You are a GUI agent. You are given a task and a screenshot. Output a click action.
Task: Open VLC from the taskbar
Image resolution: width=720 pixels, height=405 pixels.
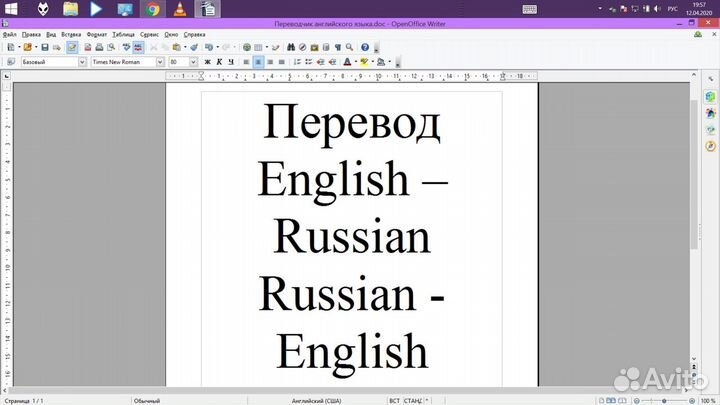pyautogui.click(x=179, y=10)
